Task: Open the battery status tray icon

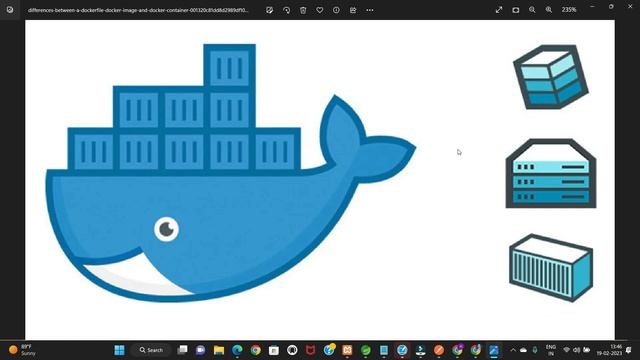Action: click(587, 350)
